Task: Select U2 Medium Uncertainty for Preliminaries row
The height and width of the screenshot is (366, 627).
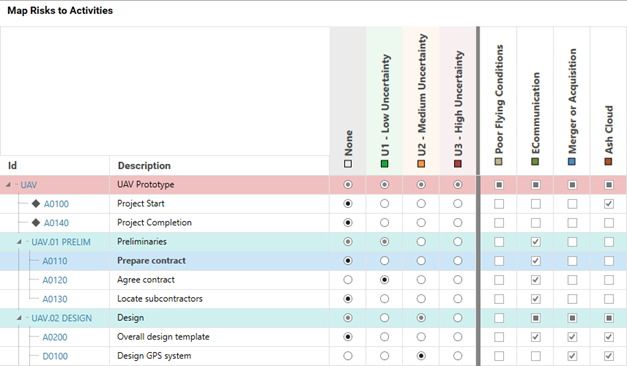Action: (x=421, y=242)
